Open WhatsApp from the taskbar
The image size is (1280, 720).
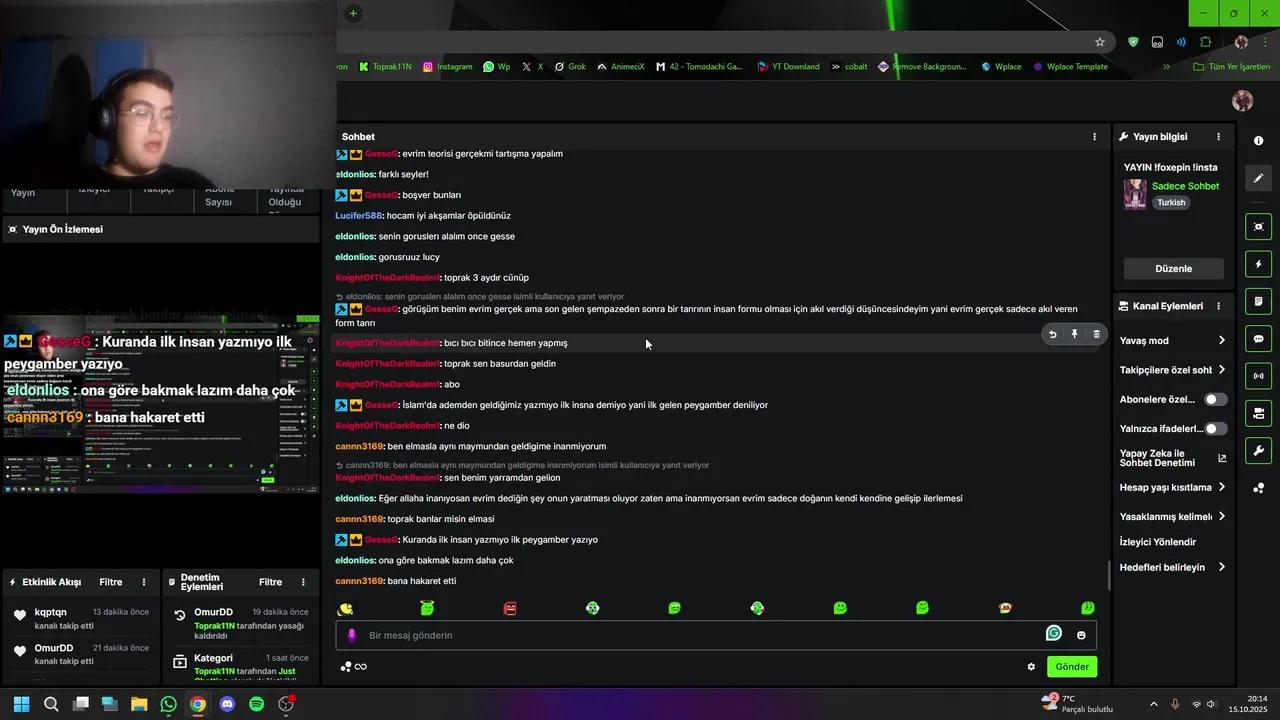(169, 704)
